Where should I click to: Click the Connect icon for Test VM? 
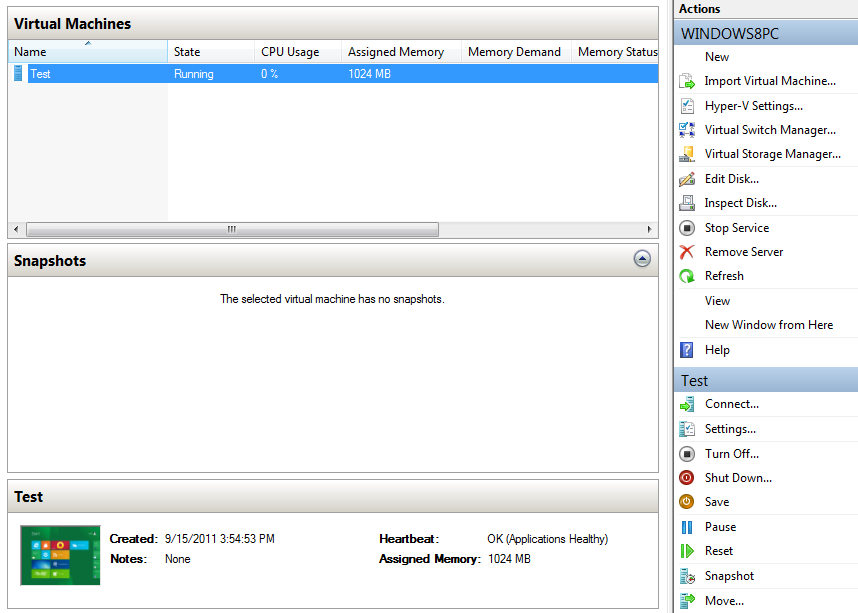click(687, 404)
